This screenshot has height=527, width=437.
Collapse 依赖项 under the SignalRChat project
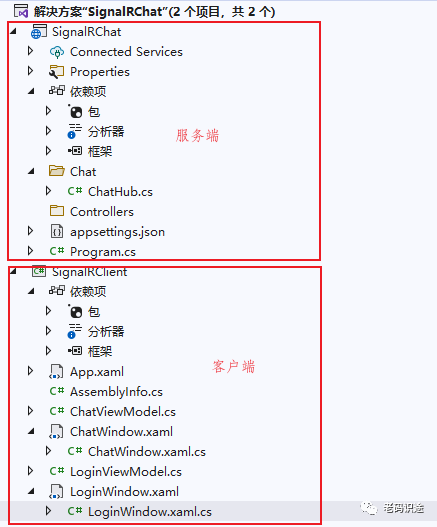coord(31,91)
